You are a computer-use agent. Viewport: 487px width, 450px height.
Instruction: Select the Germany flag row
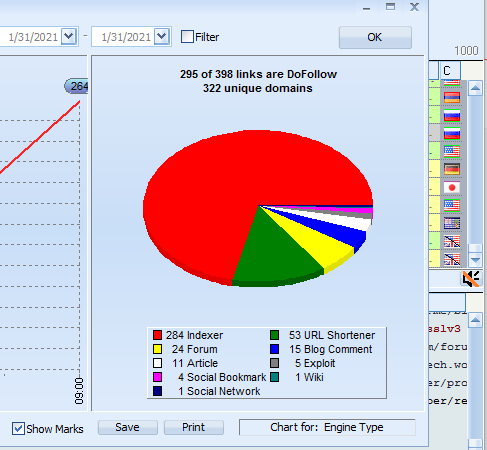click(452, 169)
